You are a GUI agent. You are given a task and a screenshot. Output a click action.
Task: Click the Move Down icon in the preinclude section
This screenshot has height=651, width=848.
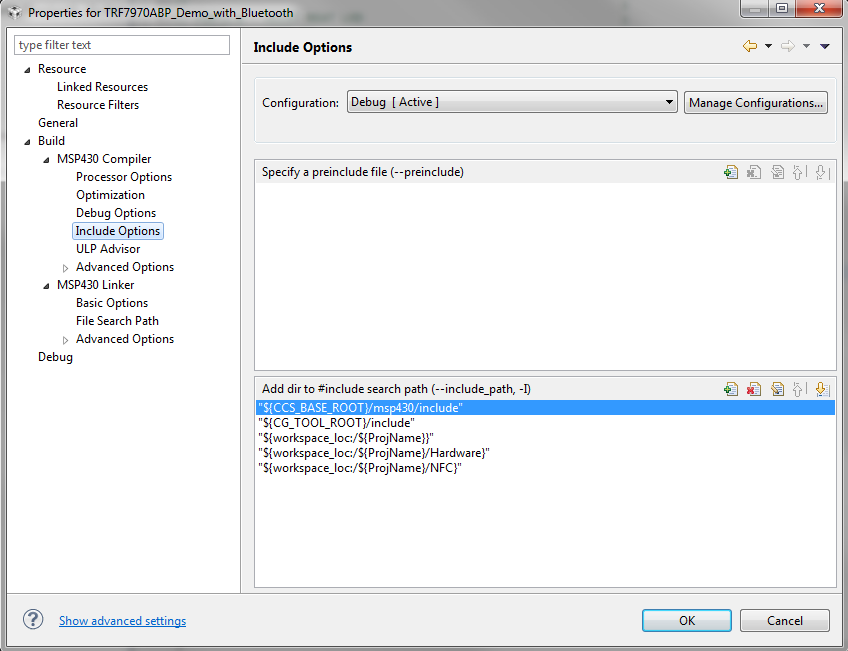tap(822, 172)
